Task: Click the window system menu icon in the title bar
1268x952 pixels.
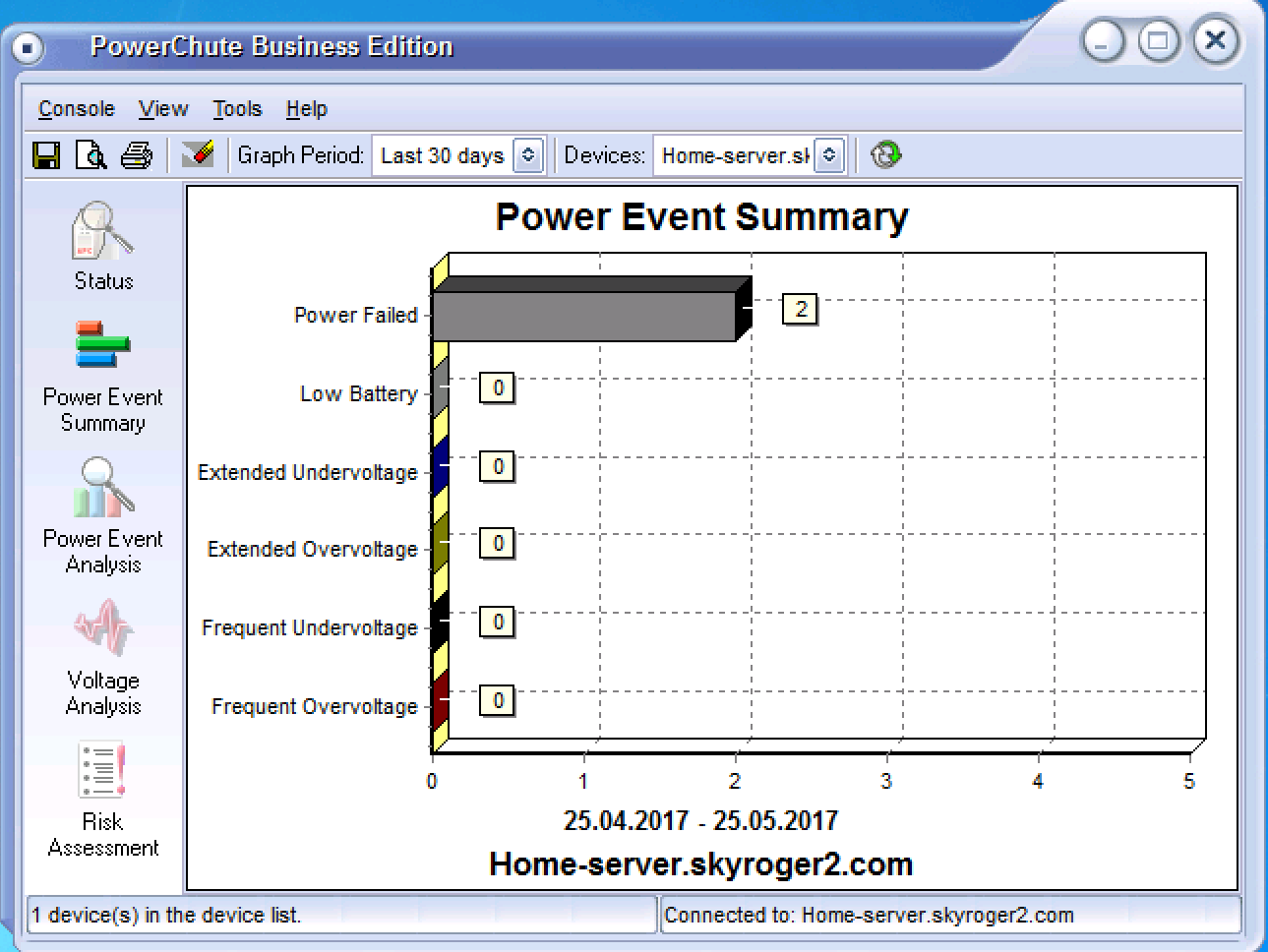Action: (28, 47)
